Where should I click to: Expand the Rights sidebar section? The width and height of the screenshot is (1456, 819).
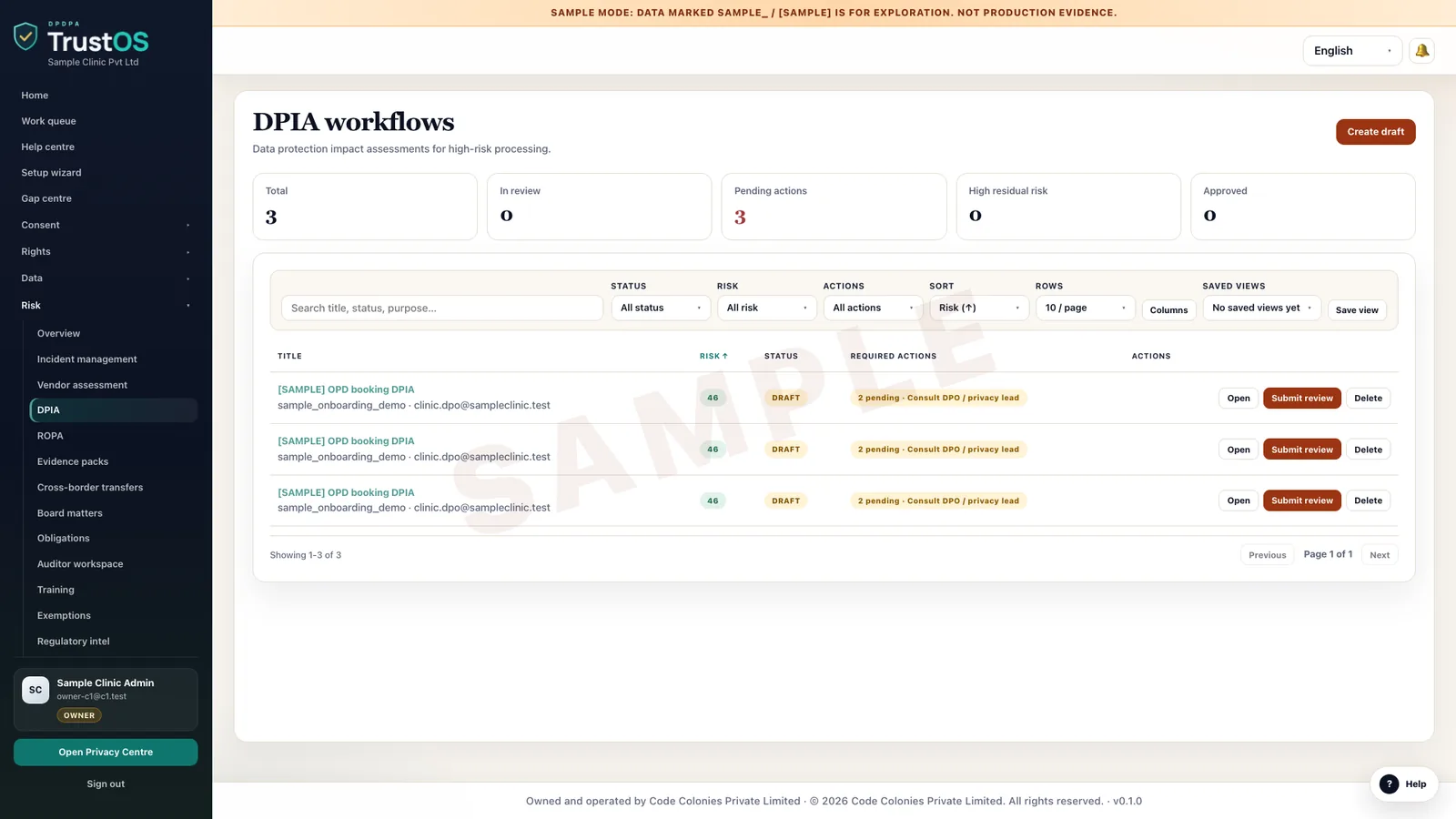[x=106, y=251]
